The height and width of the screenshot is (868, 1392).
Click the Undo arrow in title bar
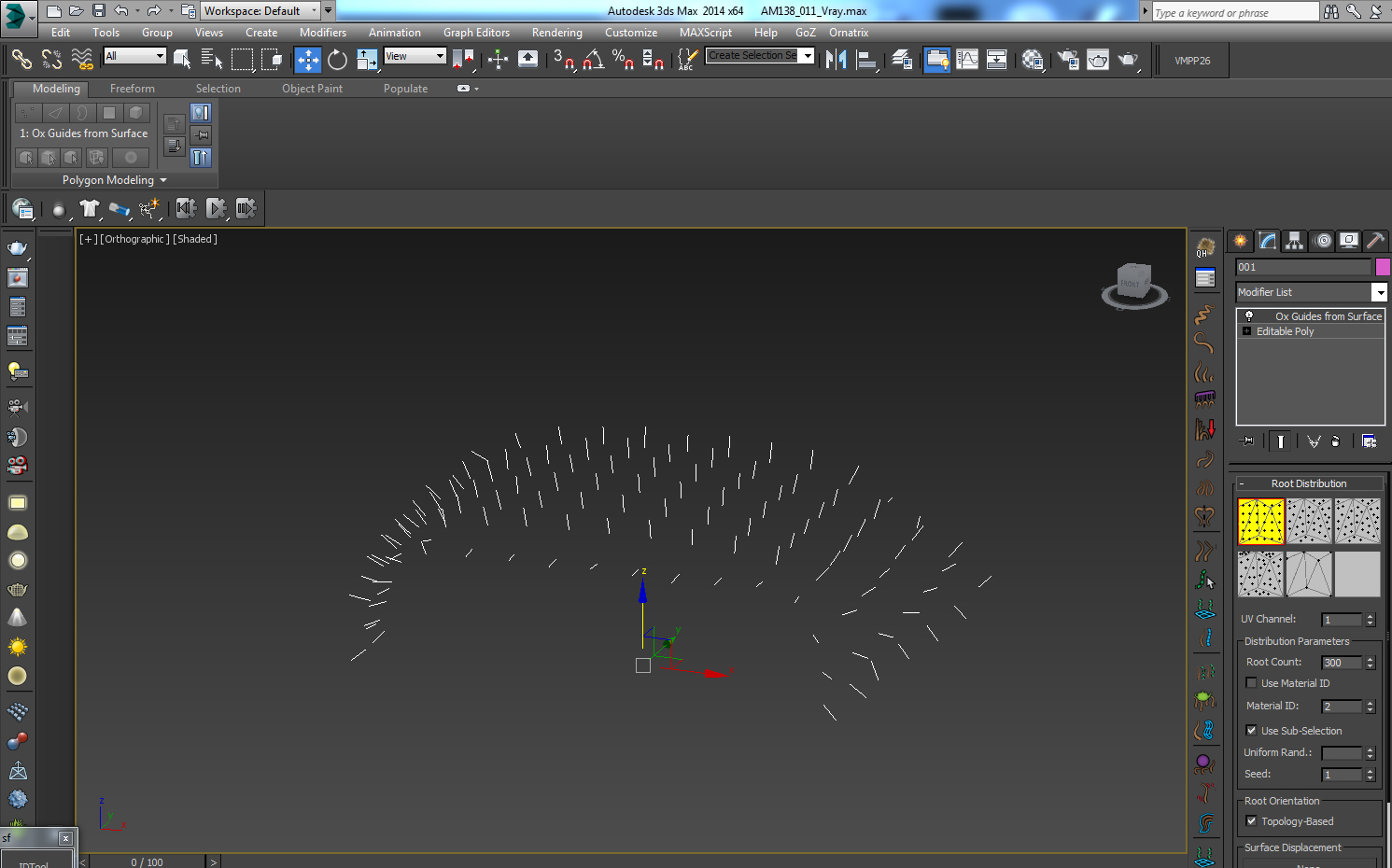pyautogui.click(x=121, y=11)
